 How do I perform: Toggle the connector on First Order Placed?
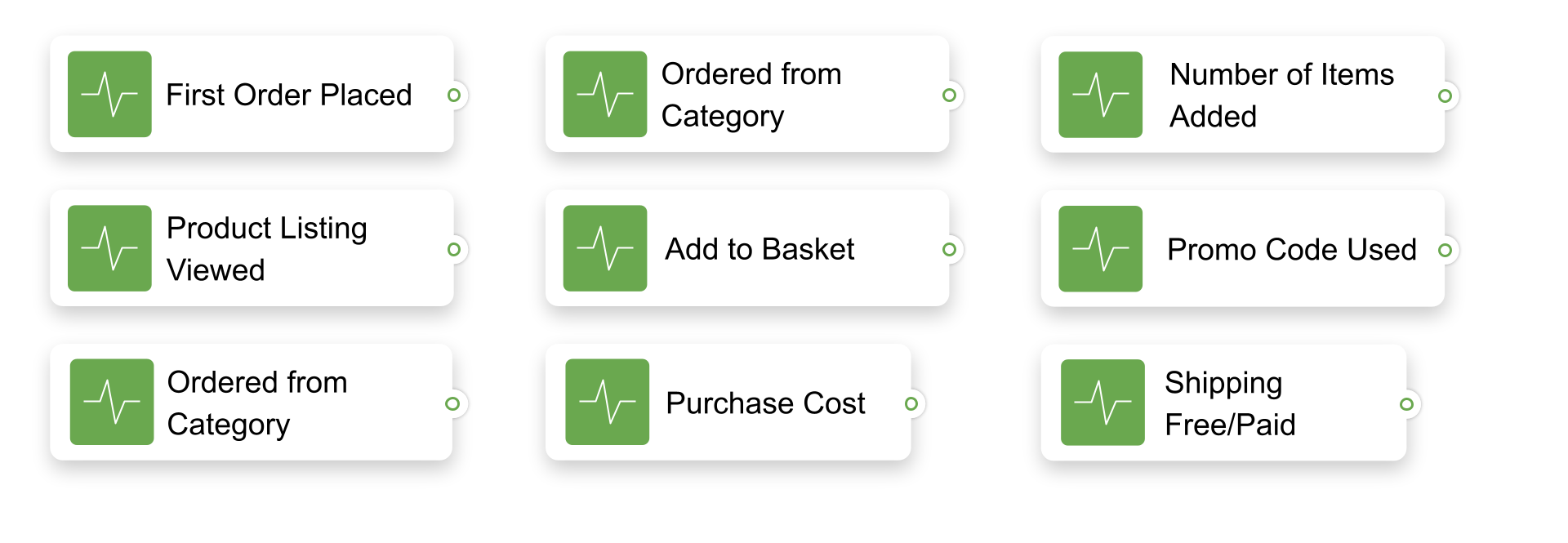(x=456, y=96)
